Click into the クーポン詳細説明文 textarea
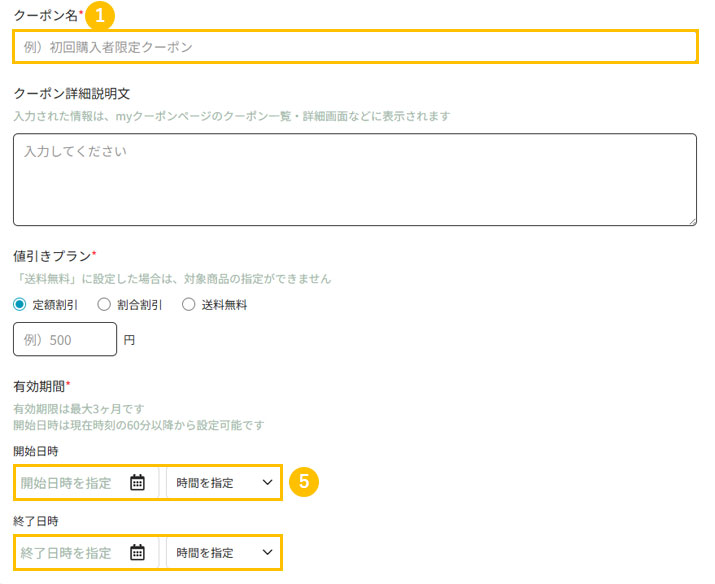The height and width of the screenshot is (584, 715). (x=355, y=180)
